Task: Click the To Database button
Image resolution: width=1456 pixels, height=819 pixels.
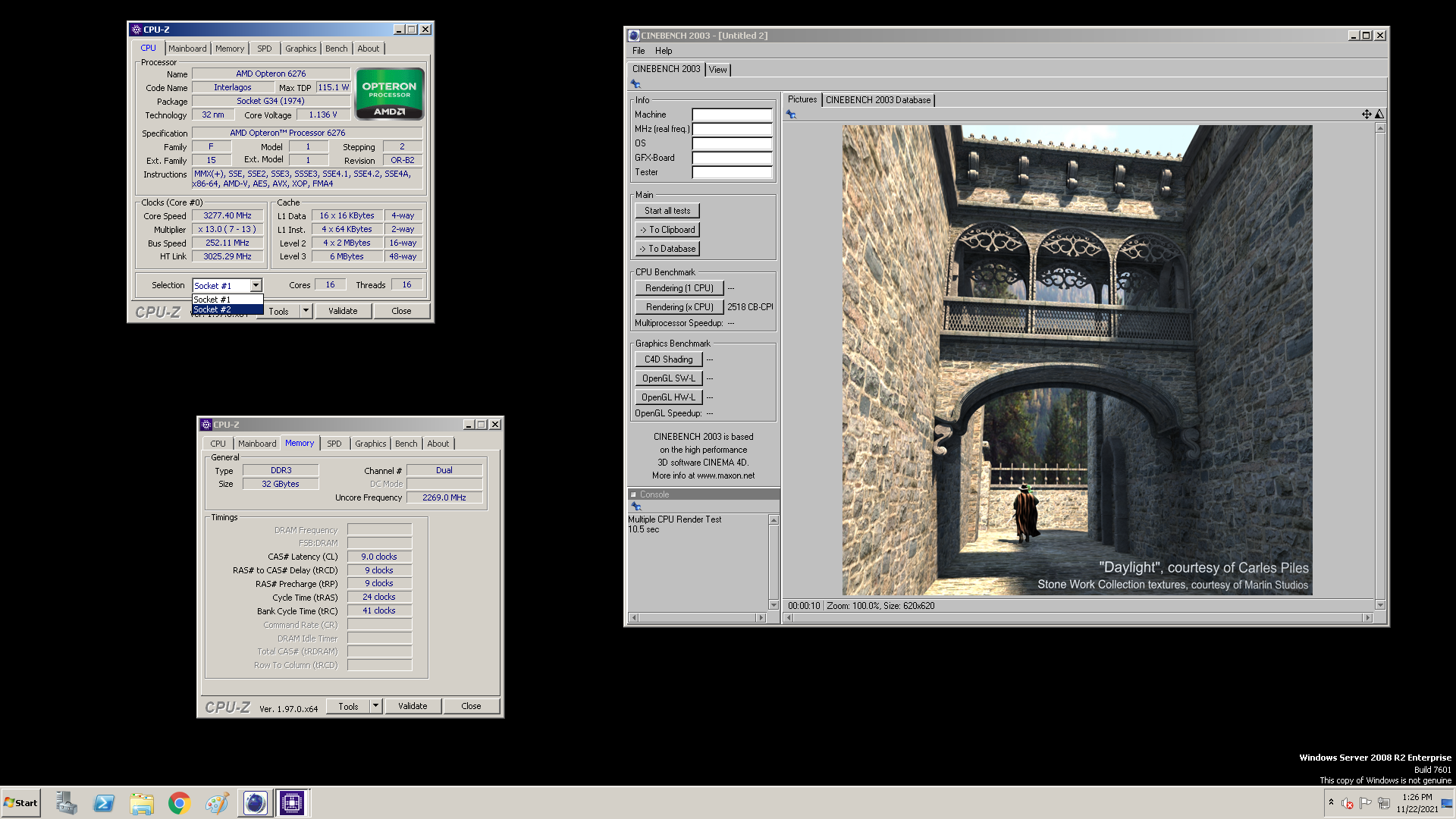Action: [x=667, y=249]
